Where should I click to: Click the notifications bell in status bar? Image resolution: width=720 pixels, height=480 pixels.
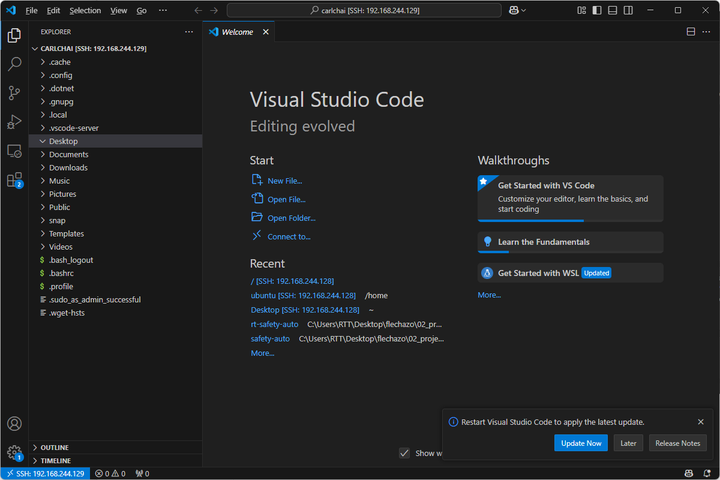pos(707,474)
